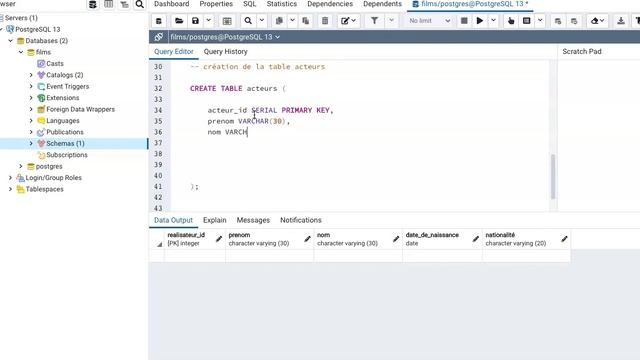Click the query editor vertical scrollbar
Screen dimensions: 640x360
[x=553, y=176]
